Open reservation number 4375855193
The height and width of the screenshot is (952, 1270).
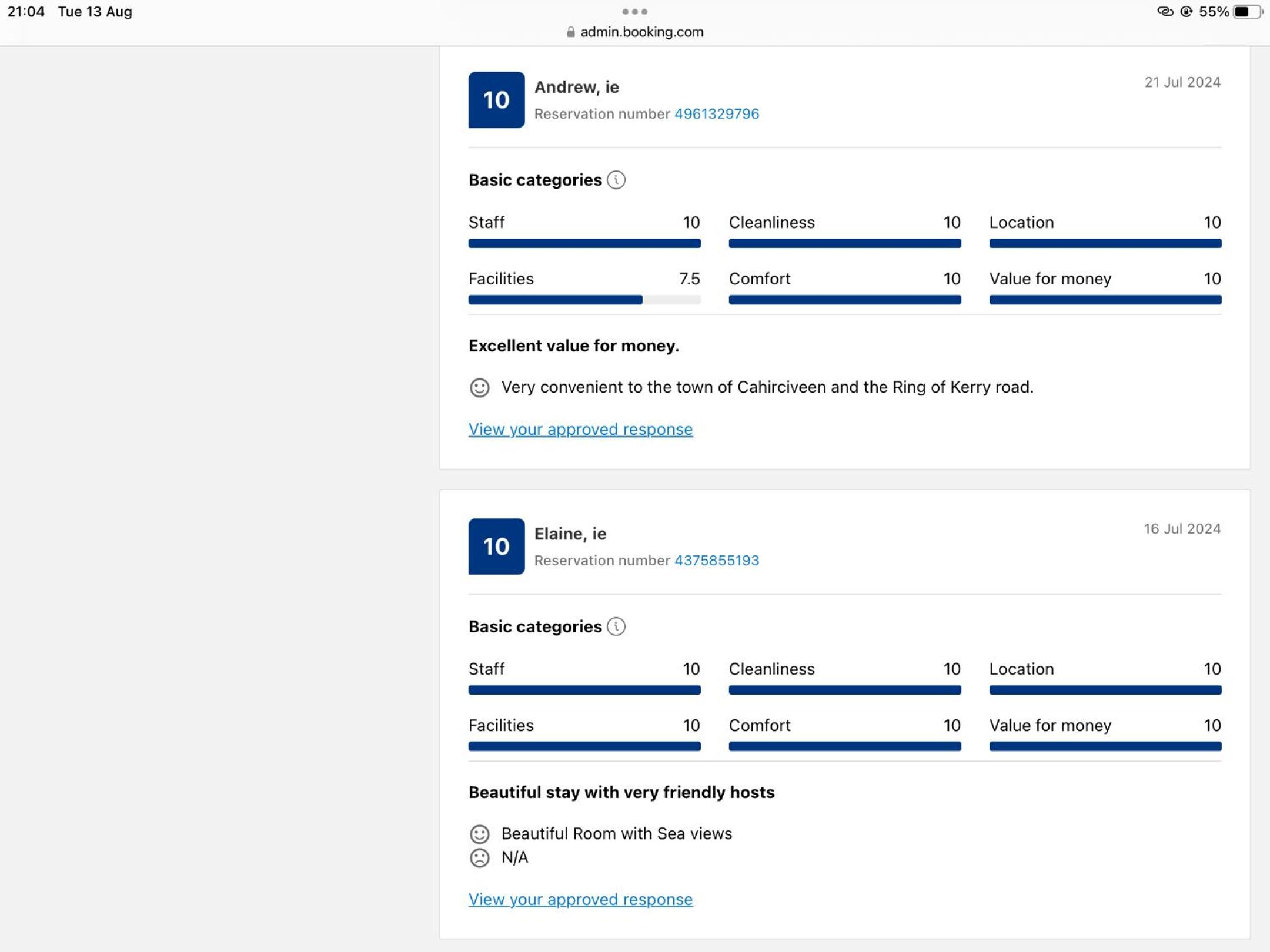point(716,561)
